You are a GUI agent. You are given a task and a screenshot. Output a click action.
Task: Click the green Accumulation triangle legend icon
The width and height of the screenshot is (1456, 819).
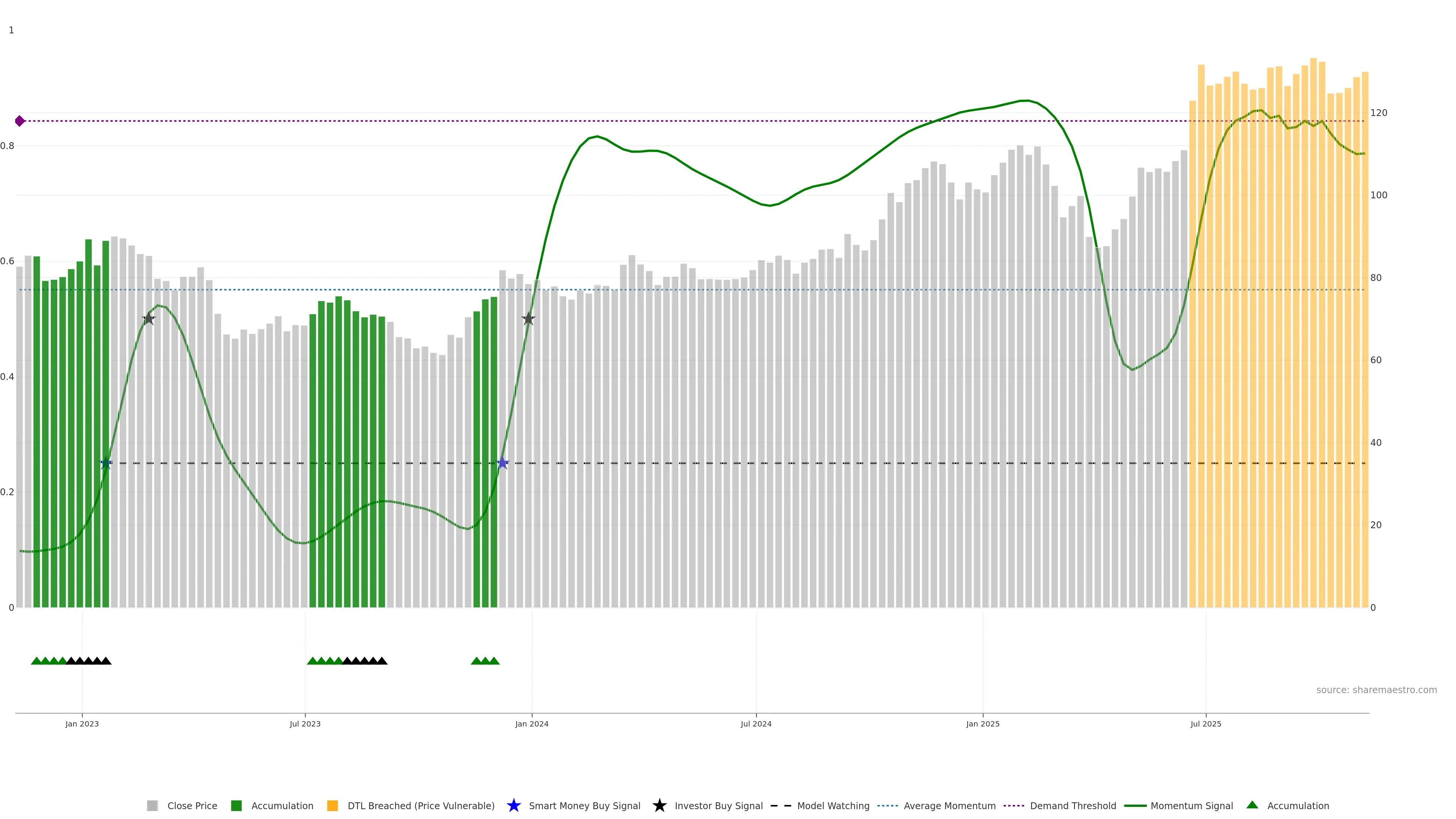[1252, 805]
